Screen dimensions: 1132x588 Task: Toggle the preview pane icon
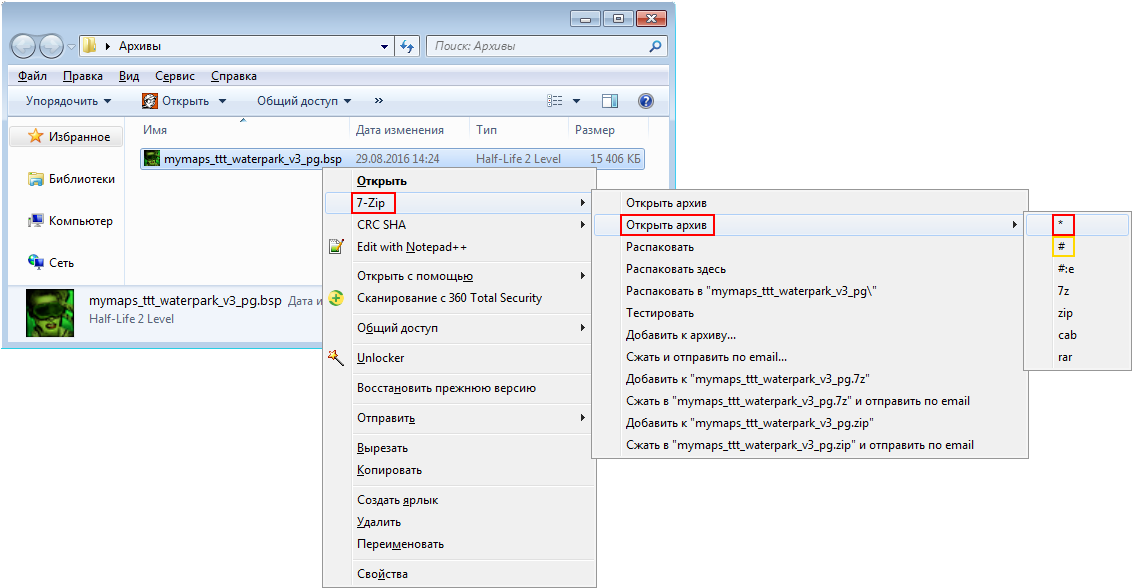click(610, 101)
